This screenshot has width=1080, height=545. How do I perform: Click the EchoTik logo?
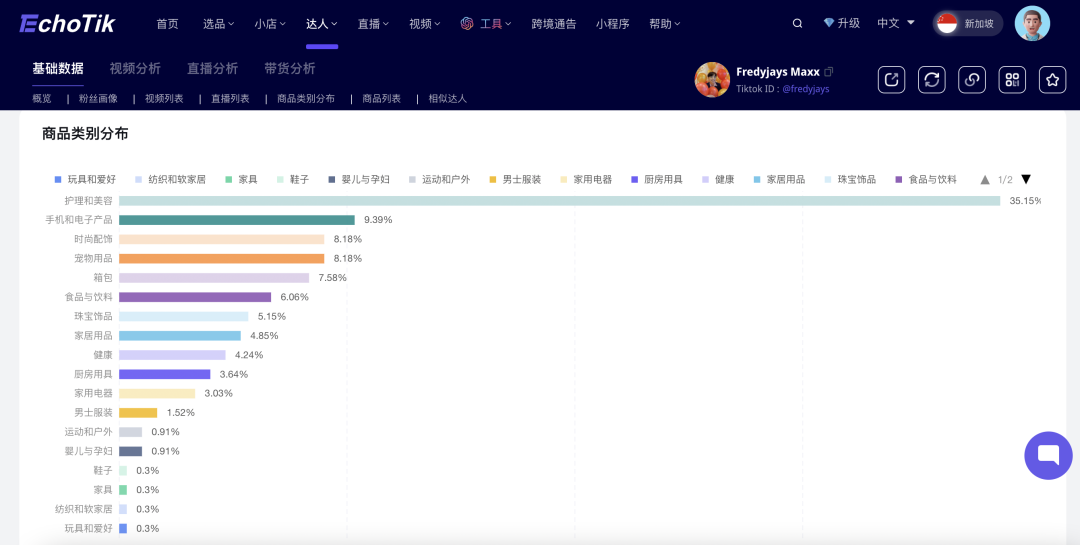pos(67,23)
